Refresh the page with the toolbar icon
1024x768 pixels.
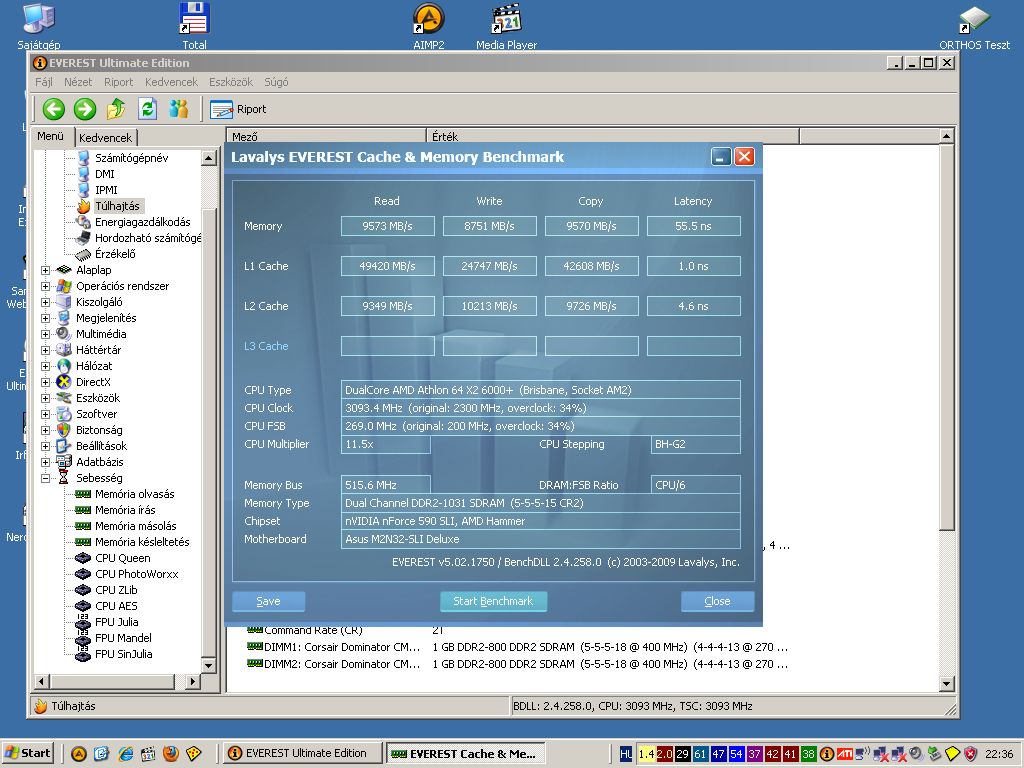(x=148, y=109)
